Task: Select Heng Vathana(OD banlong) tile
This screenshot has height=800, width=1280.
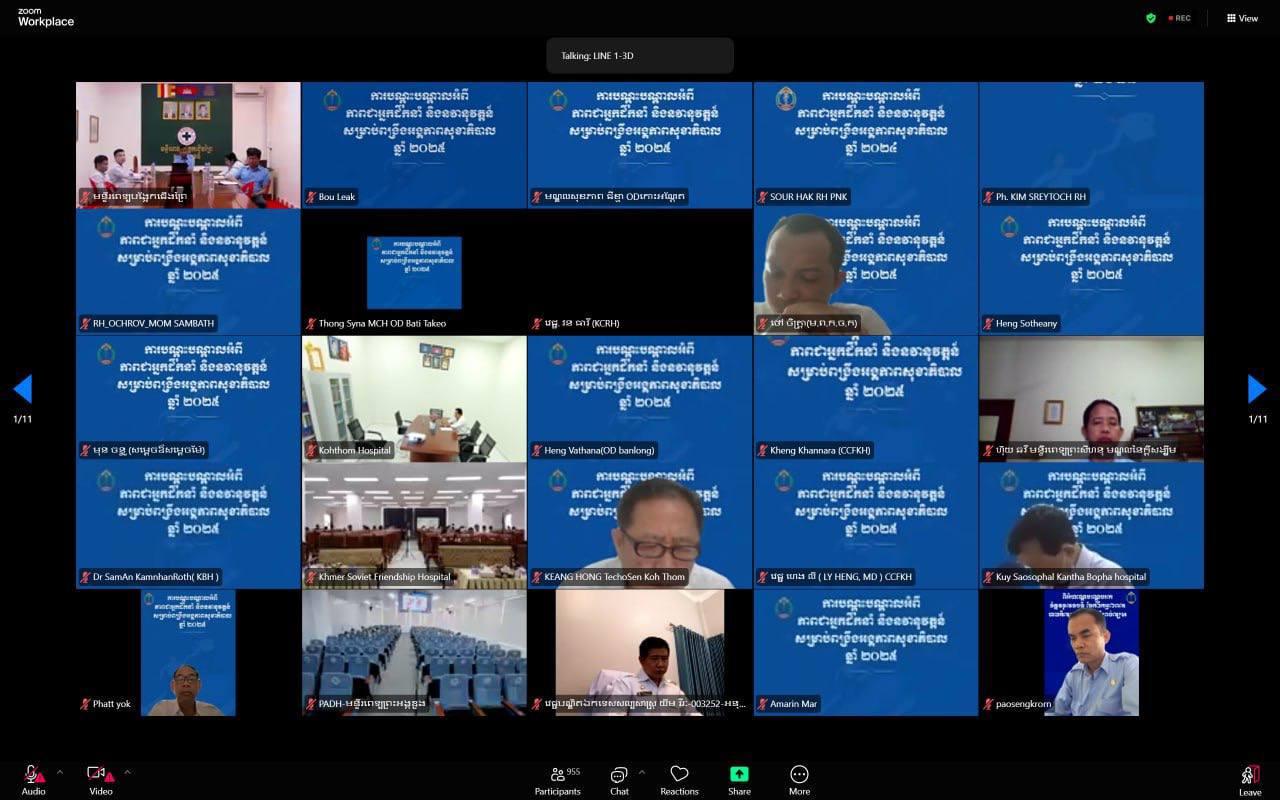Action: coord(640,399)
